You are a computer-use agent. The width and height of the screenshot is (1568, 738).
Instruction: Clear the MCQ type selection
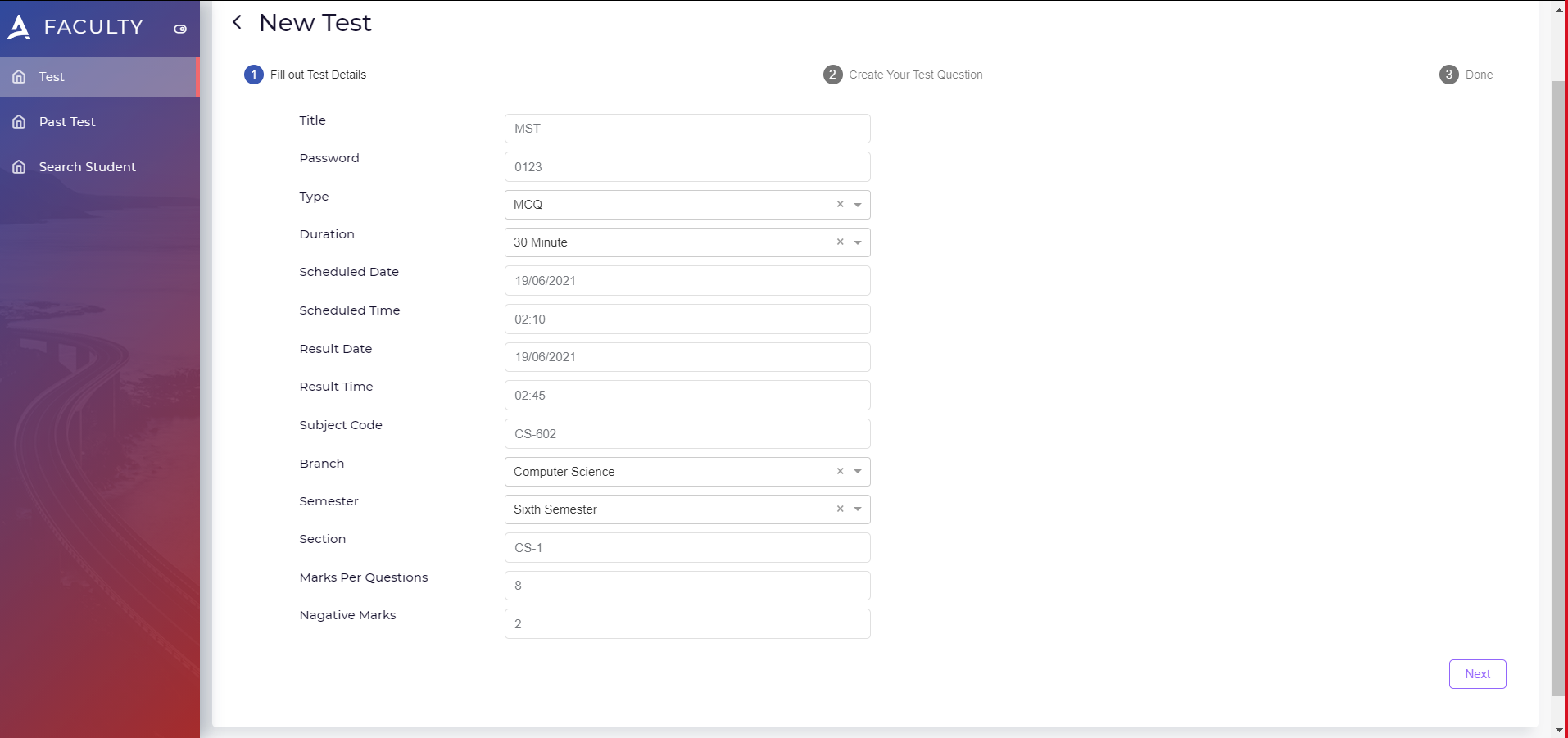[840, 204]
